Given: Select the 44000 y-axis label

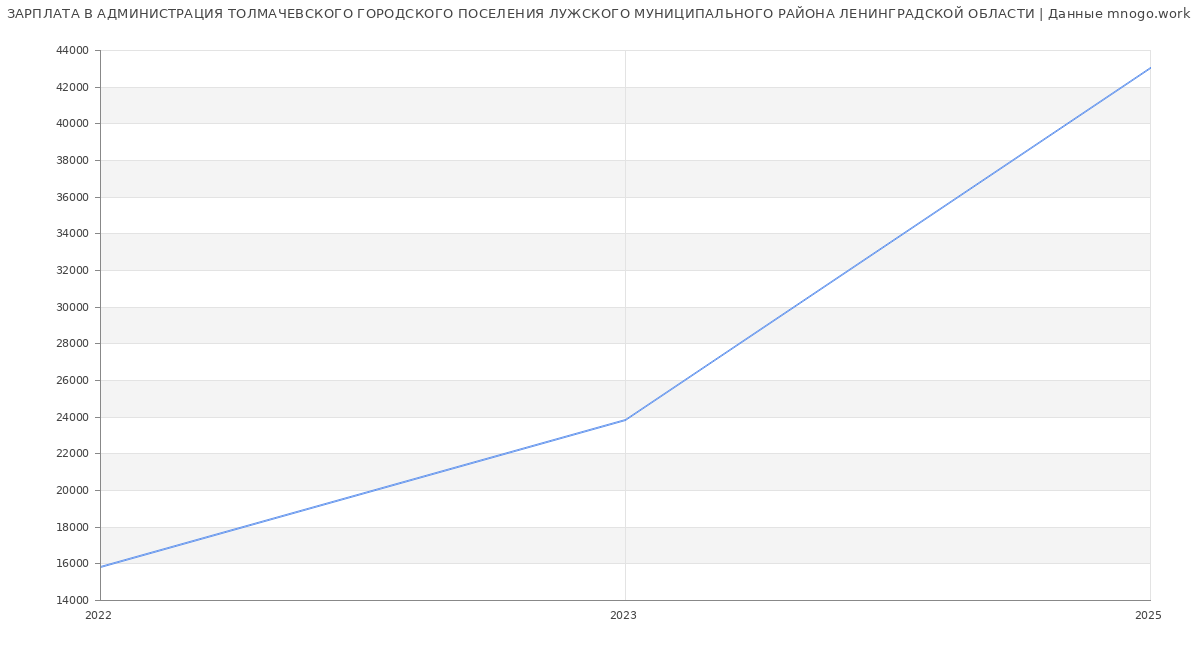Looking at the screenshot, I should tap(72, 51).
